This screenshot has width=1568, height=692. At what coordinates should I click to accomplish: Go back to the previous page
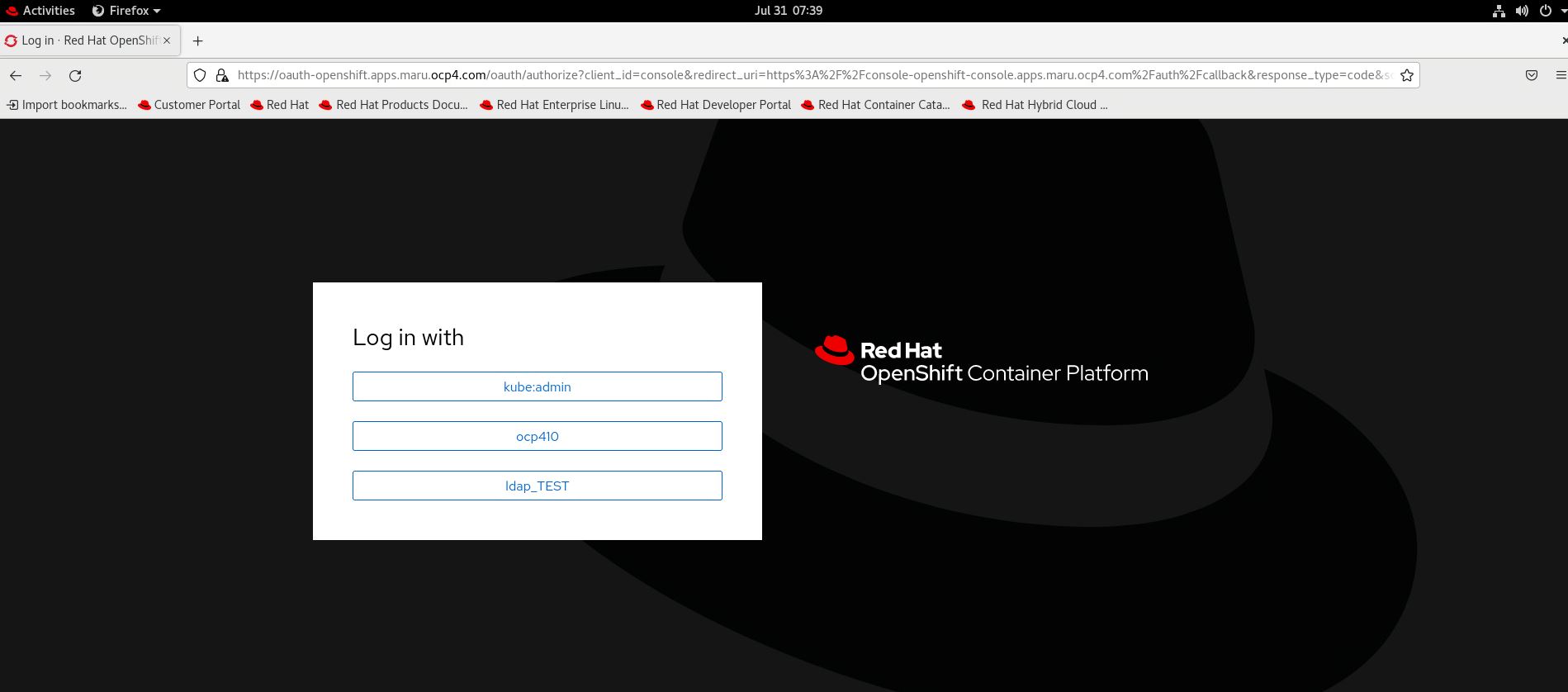pos(16,75)
